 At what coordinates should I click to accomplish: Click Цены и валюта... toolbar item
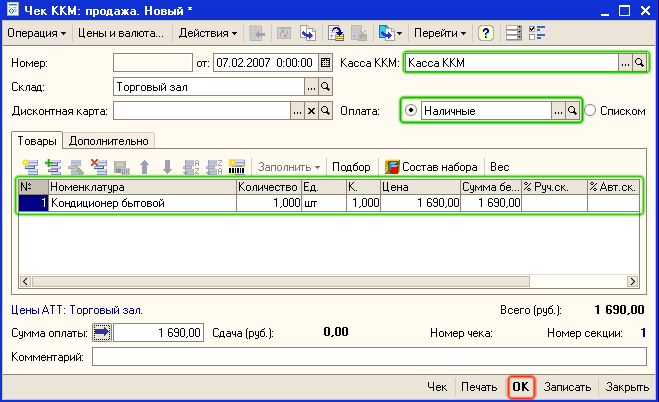[x=121, y=33]
